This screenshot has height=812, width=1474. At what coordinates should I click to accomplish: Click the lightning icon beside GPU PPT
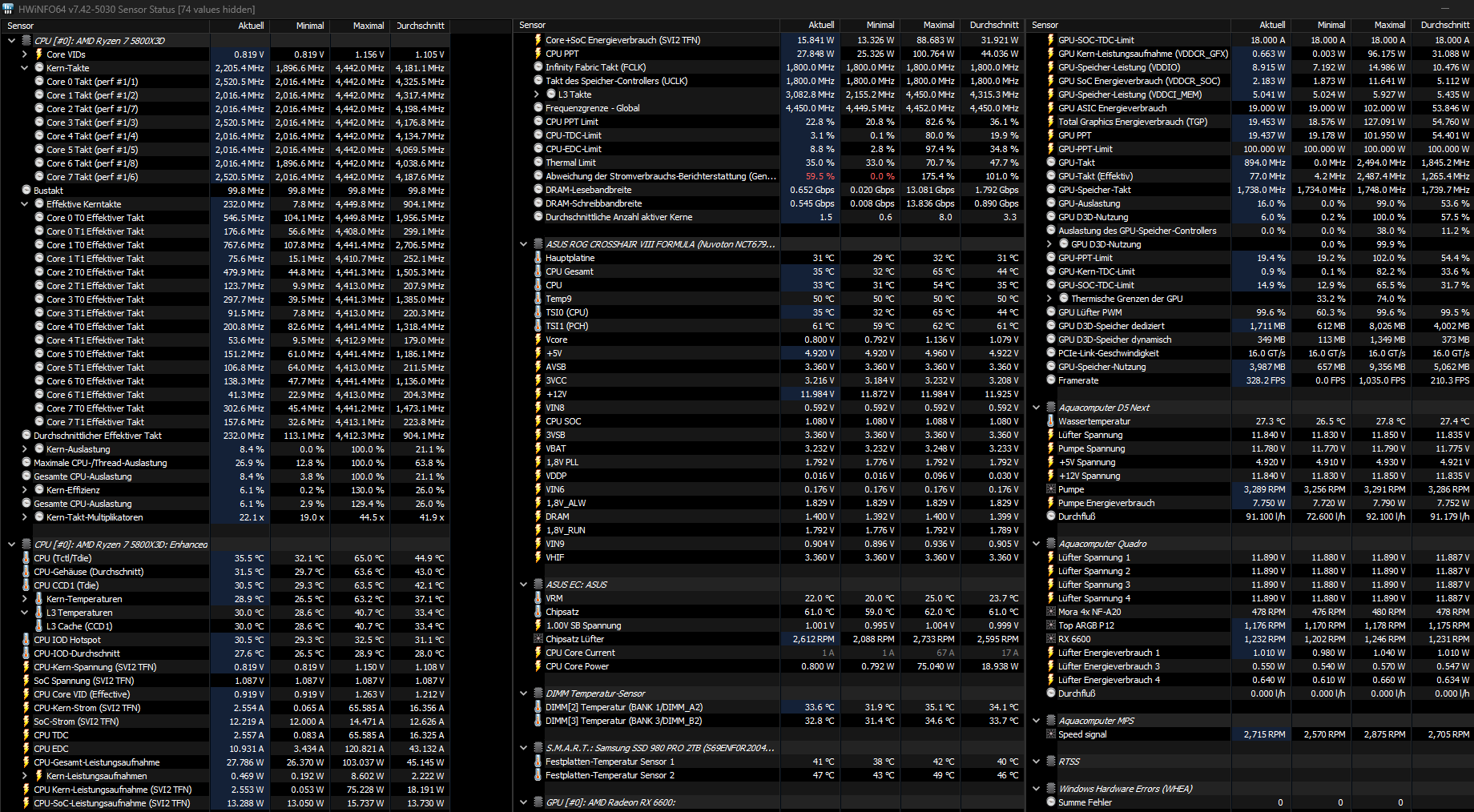pos(1051,135)
